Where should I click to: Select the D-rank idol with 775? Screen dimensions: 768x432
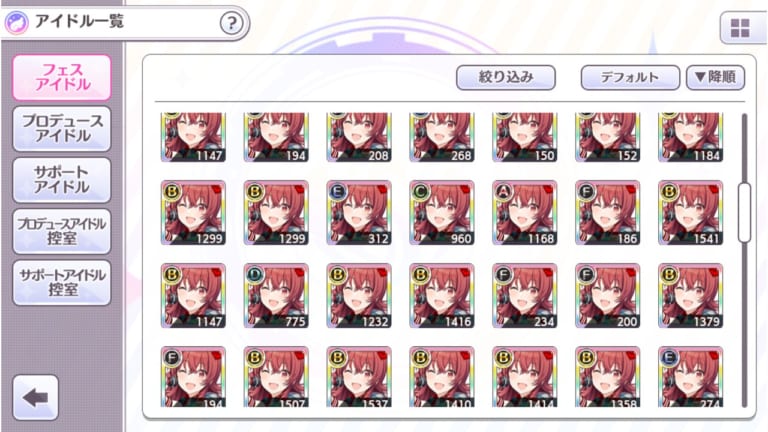tap(276, 295)
